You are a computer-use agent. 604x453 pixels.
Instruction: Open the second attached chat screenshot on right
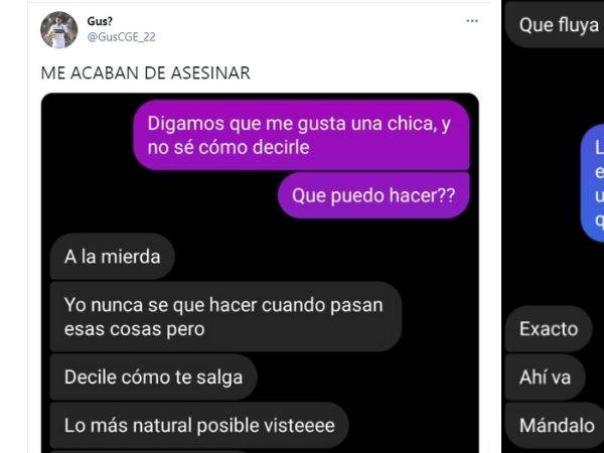553,226
